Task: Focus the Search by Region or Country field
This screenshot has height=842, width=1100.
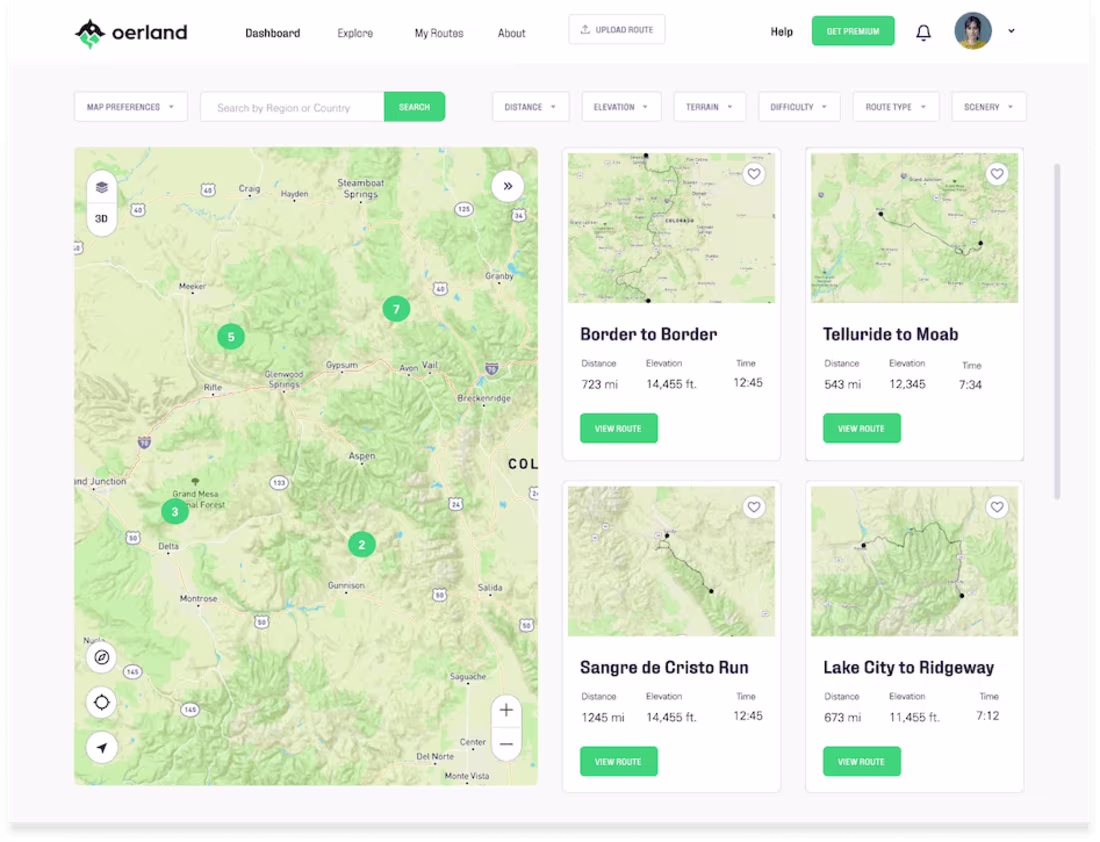Action: 293,107
